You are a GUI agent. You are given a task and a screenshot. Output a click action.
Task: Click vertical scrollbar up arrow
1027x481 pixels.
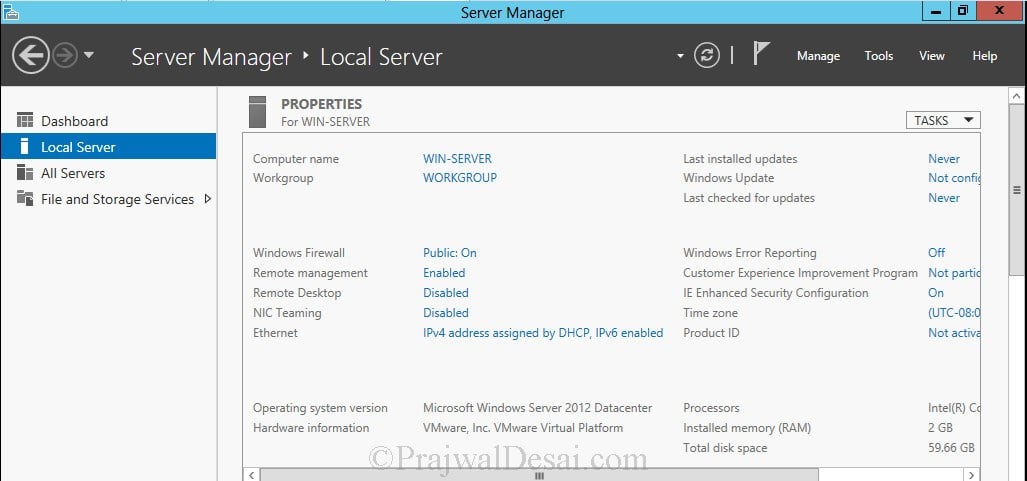tap(1017, 96)
